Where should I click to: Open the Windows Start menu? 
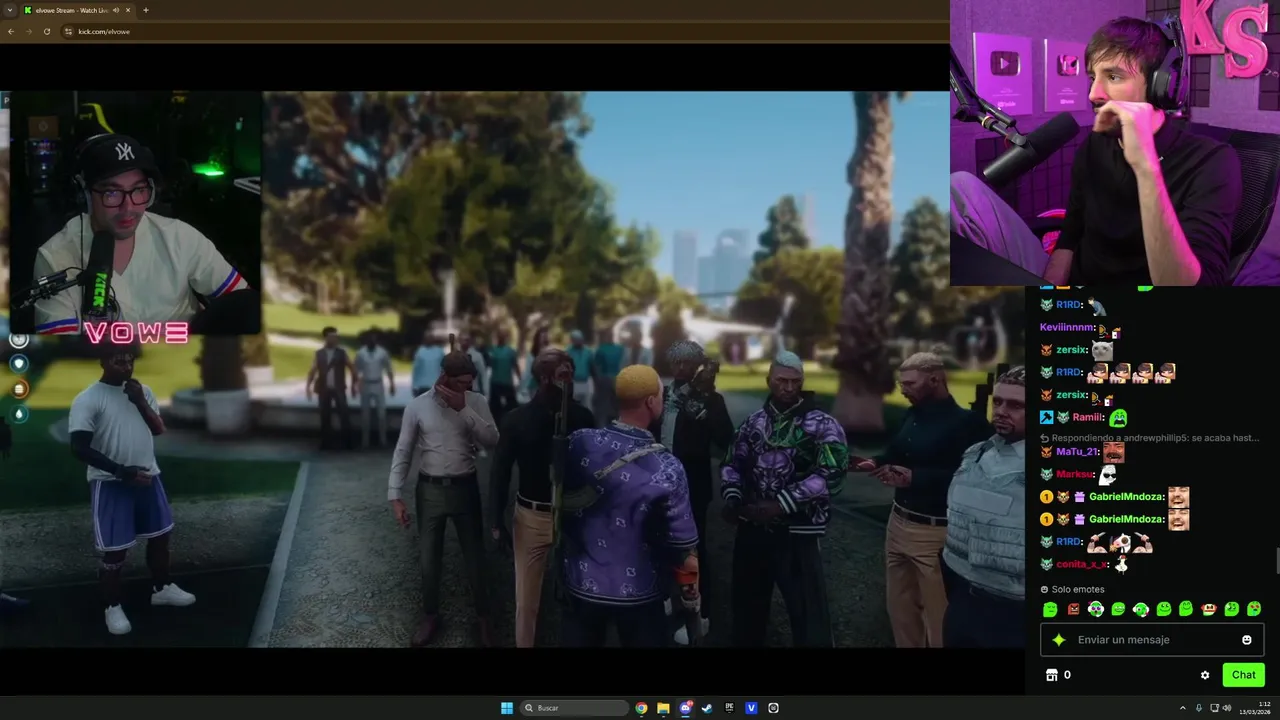[x=507, y=708]
